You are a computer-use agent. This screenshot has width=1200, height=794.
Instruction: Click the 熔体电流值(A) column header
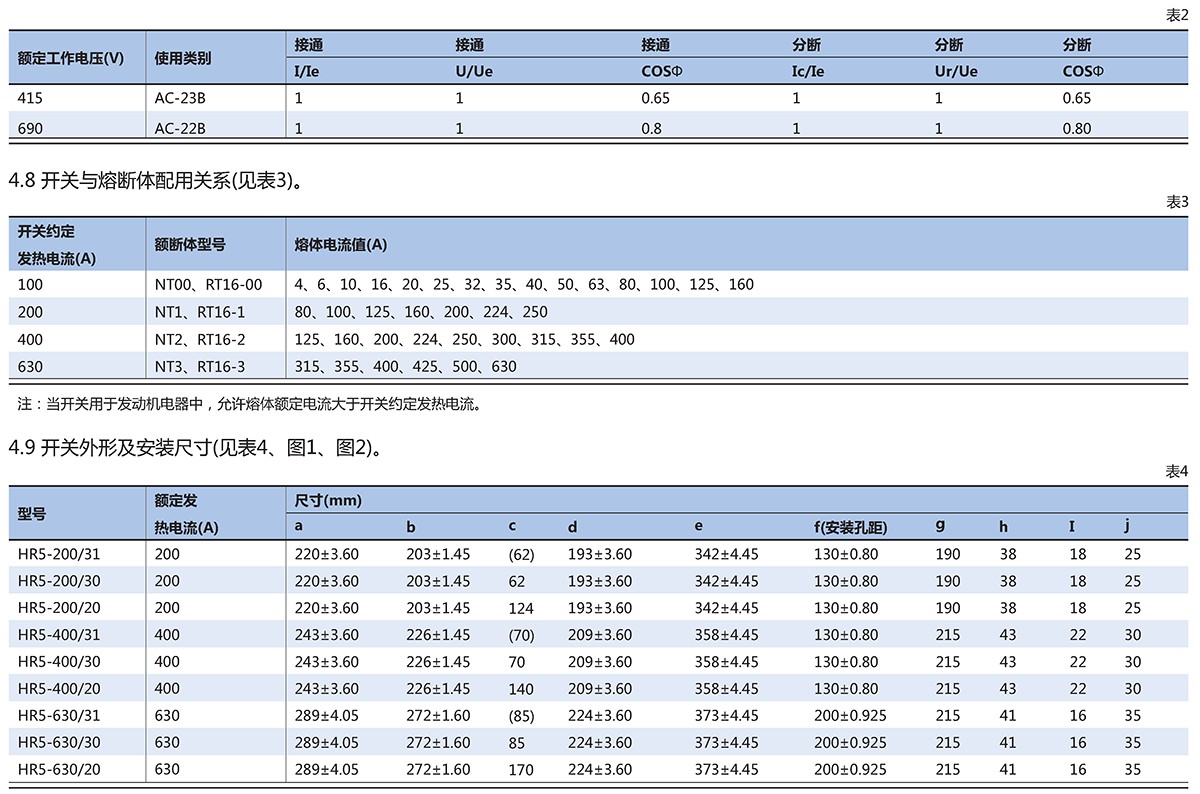tap(341, 244)
